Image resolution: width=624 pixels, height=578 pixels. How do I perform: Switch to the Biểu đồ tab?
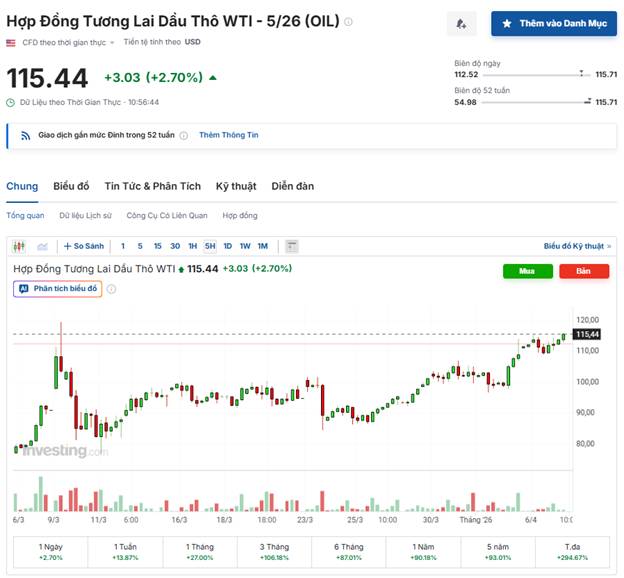[x=71, y=186]
